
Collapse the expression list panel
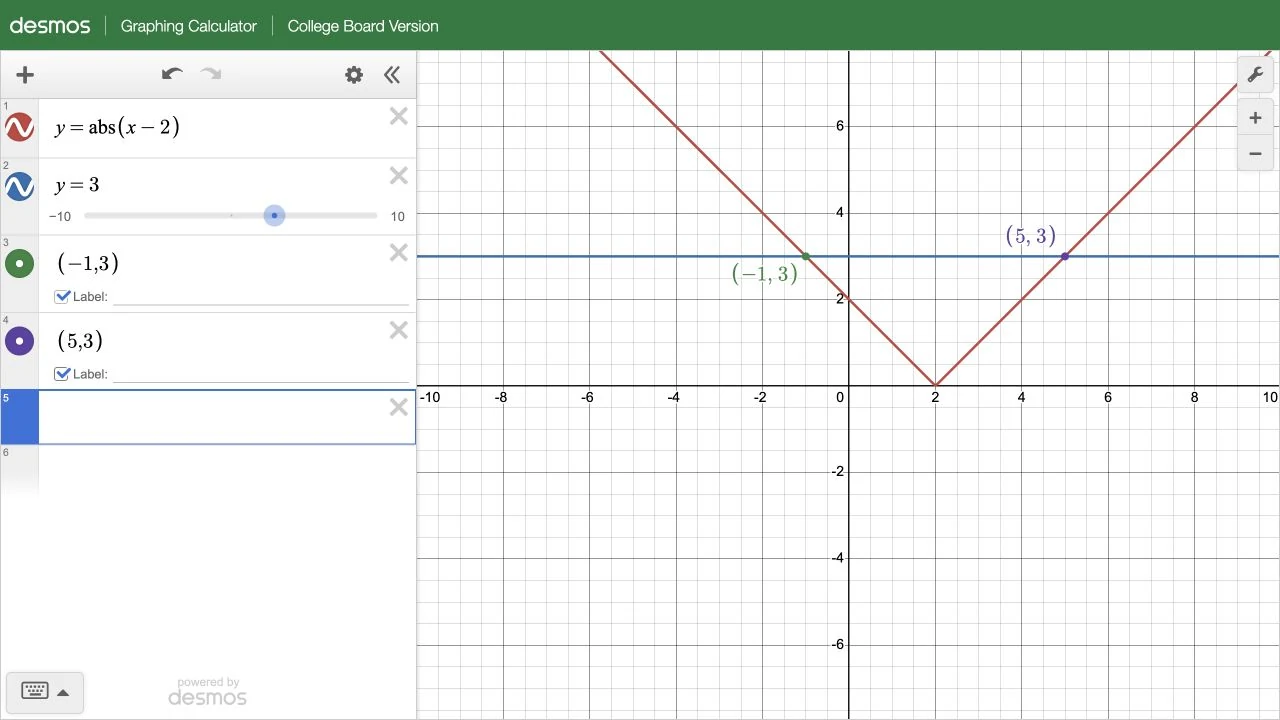(x=392, y=75)
